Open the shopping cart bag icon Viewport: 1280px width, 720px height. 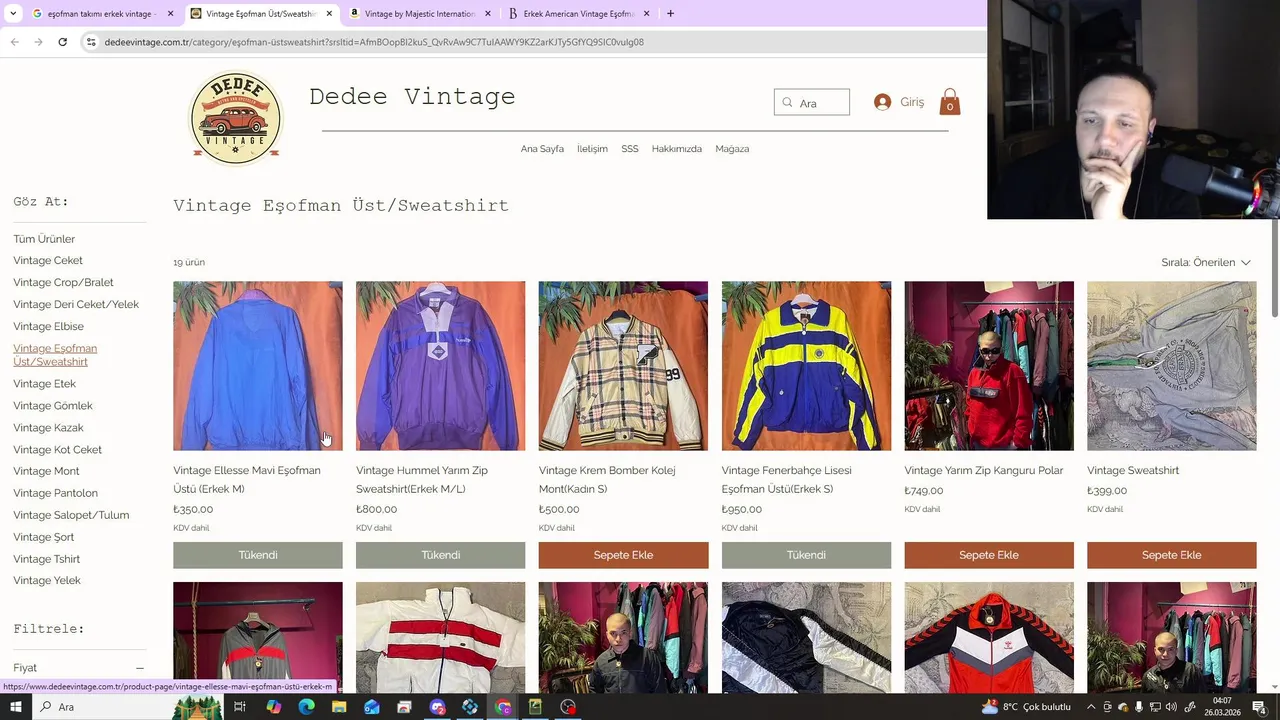950,102
